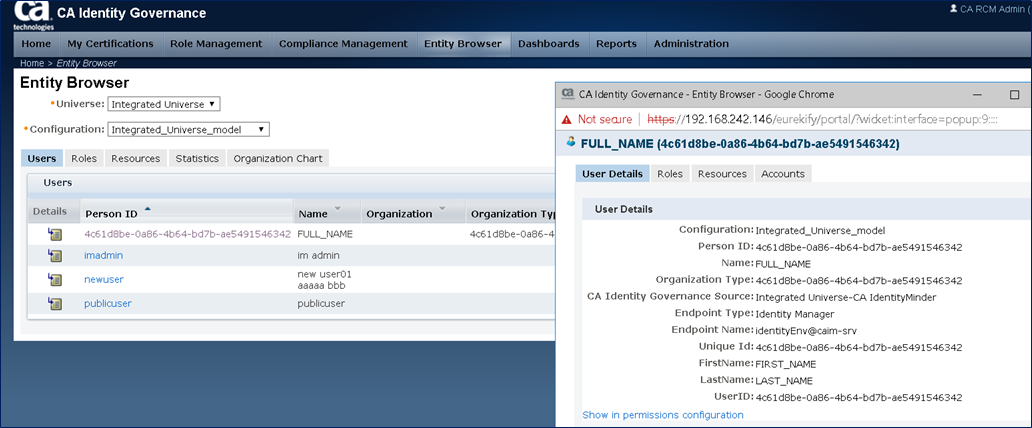Select User Details tab in popup

click(x=613, y=174)
